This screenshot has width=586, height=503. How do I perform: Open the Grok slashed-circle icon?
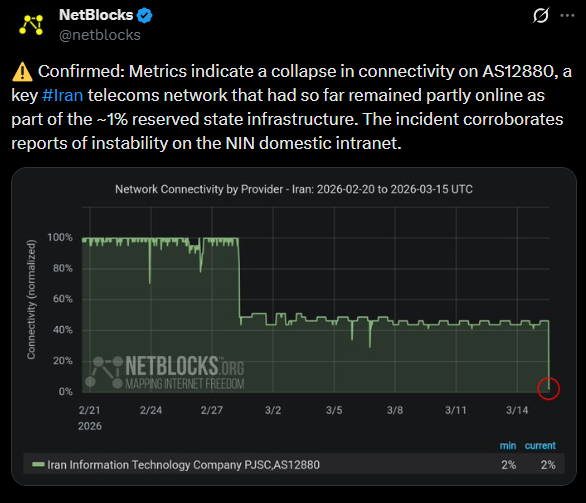point(541,15)
